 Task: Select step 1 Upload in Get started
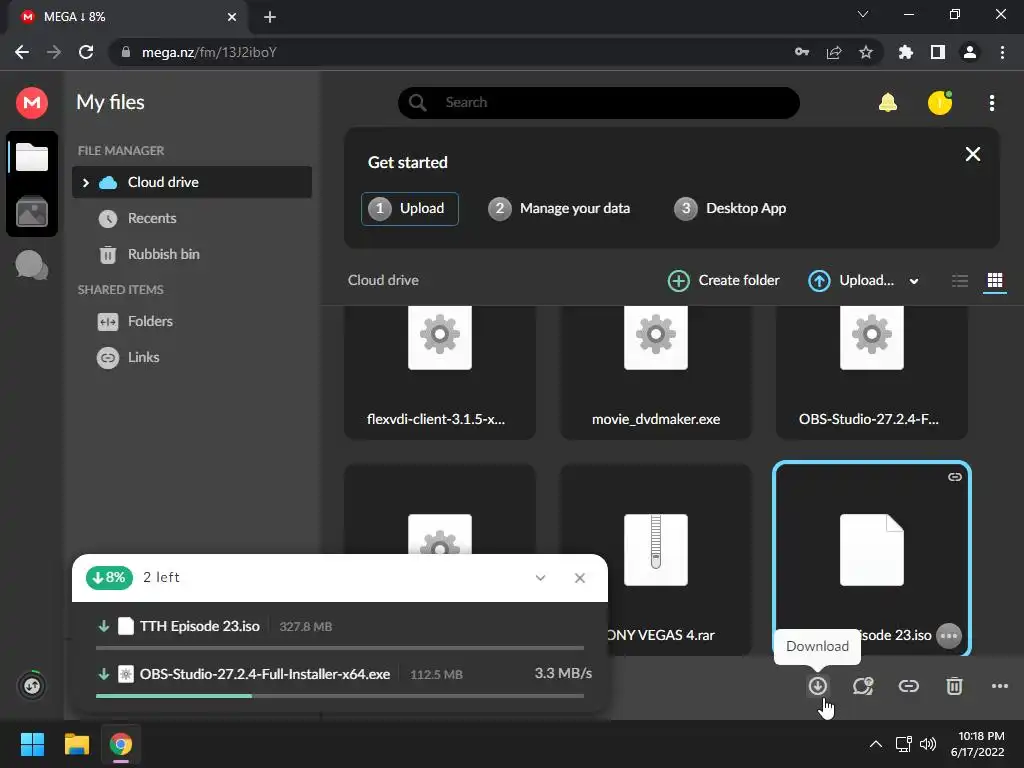409,208
